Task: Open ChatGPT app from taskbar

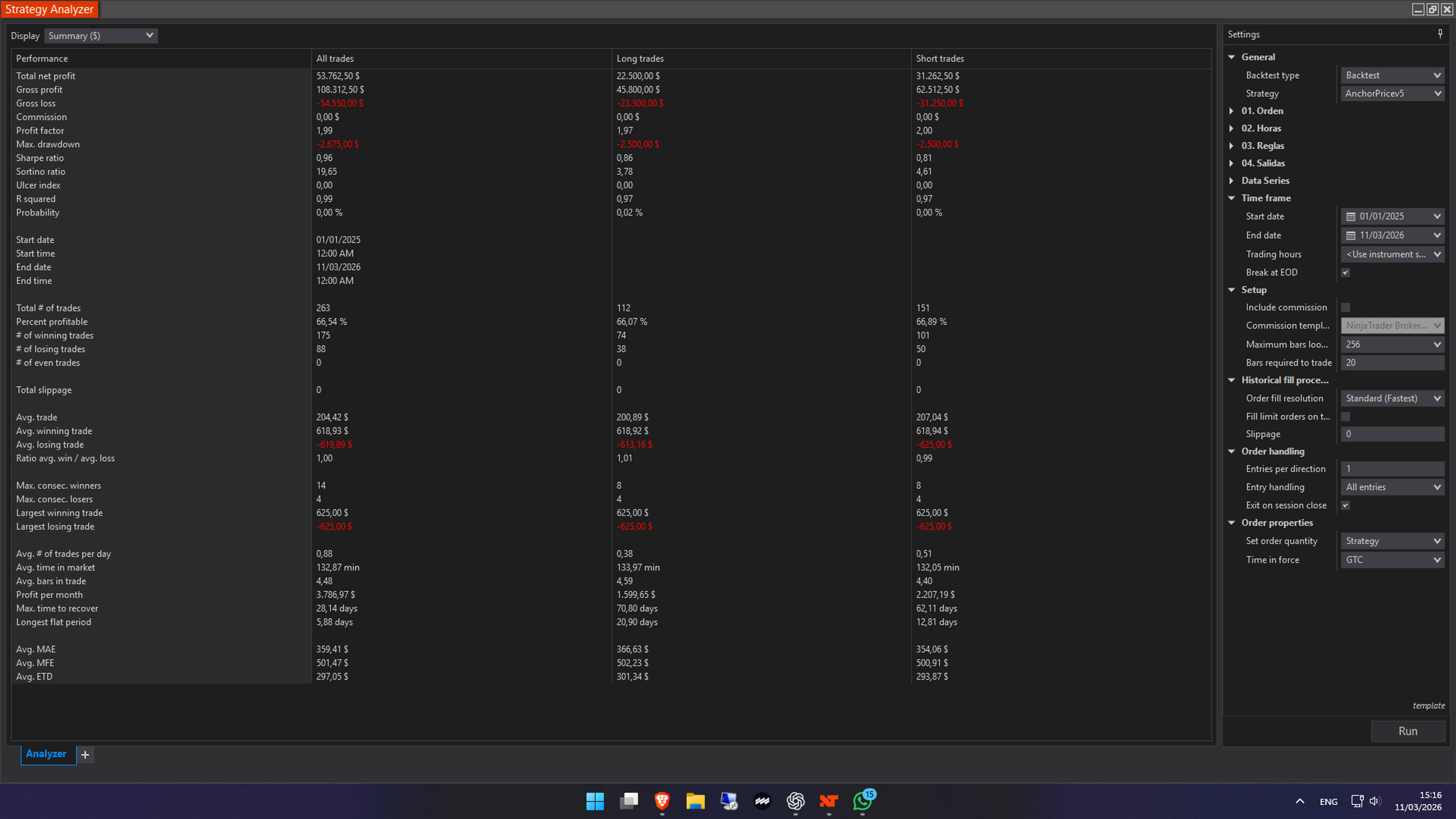Action: coord(796,801)
